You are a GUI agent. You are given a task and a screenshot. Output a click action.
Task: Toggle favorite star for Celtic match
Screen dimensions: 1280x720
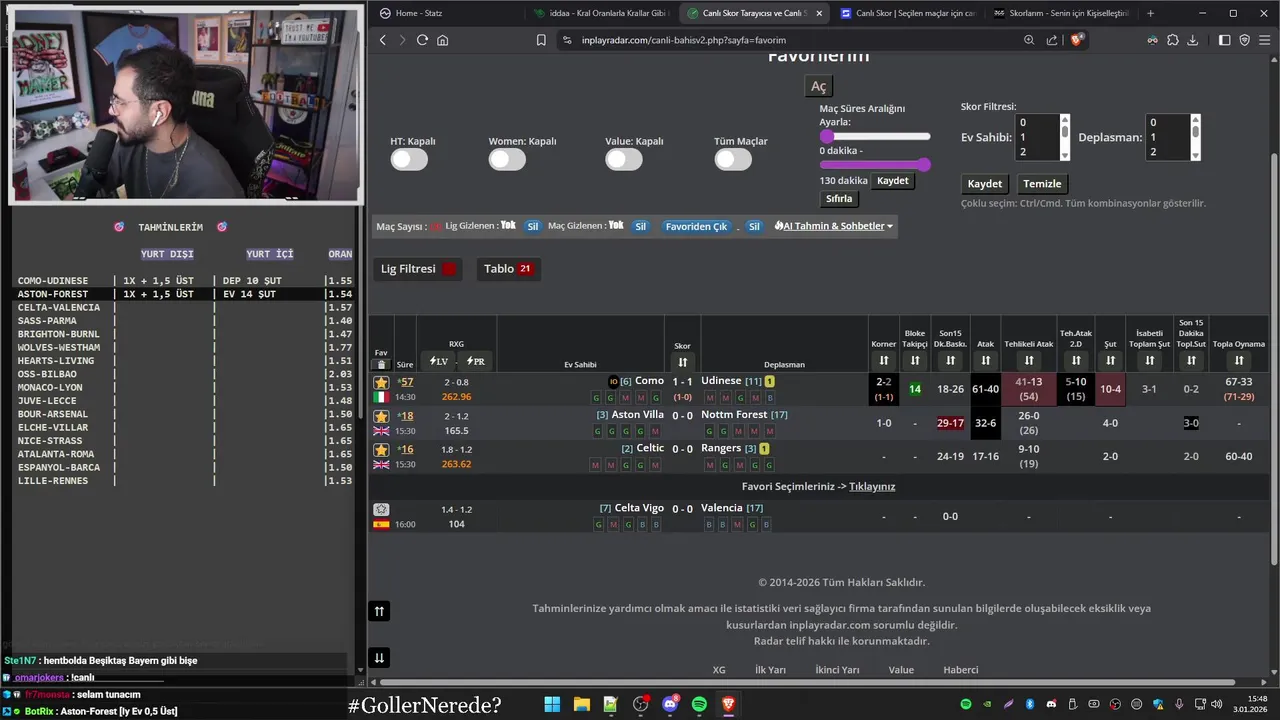tap(381, 449)
